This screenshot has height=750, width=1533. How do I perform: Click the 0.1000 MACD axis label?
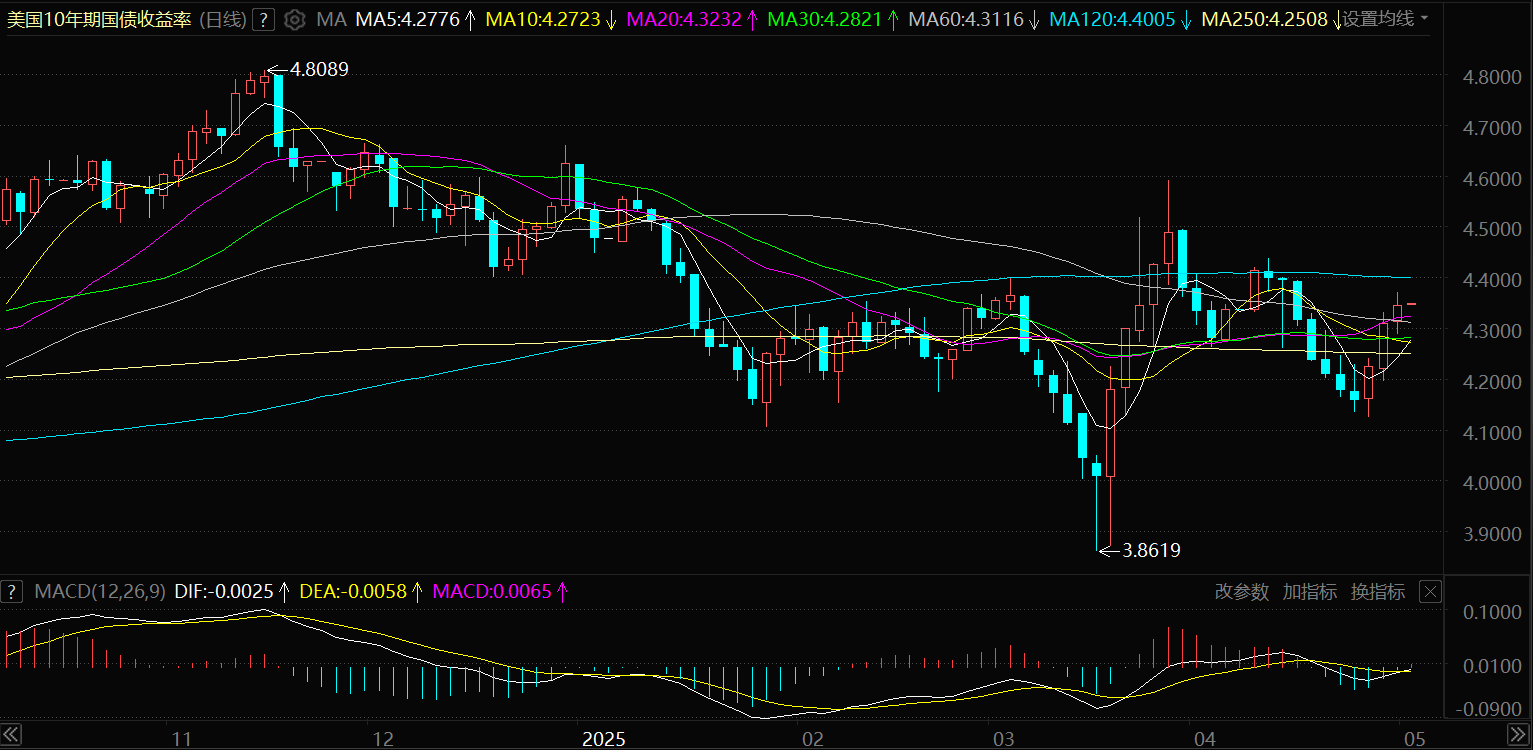tap(1490, 612)
